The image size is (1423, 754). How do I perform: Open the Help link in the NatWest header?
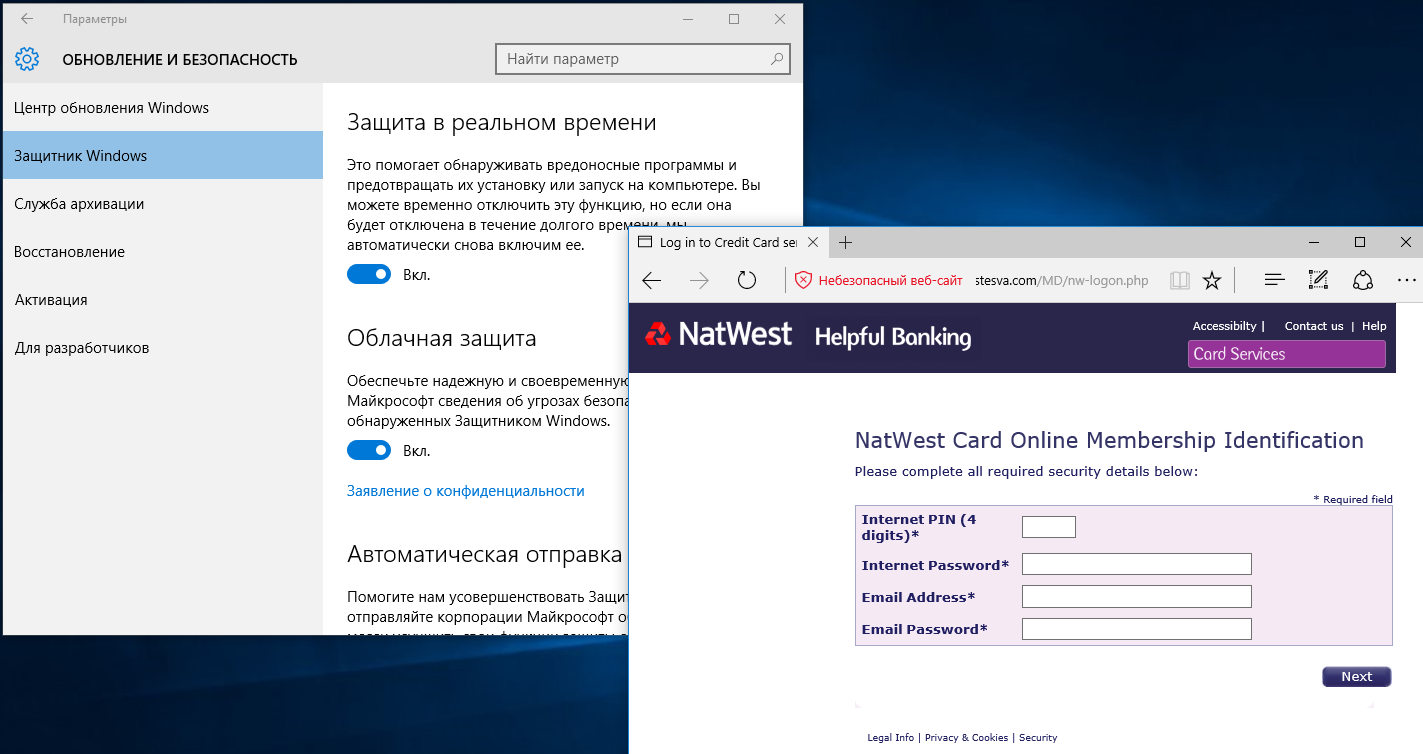[x=1374, y=326]
